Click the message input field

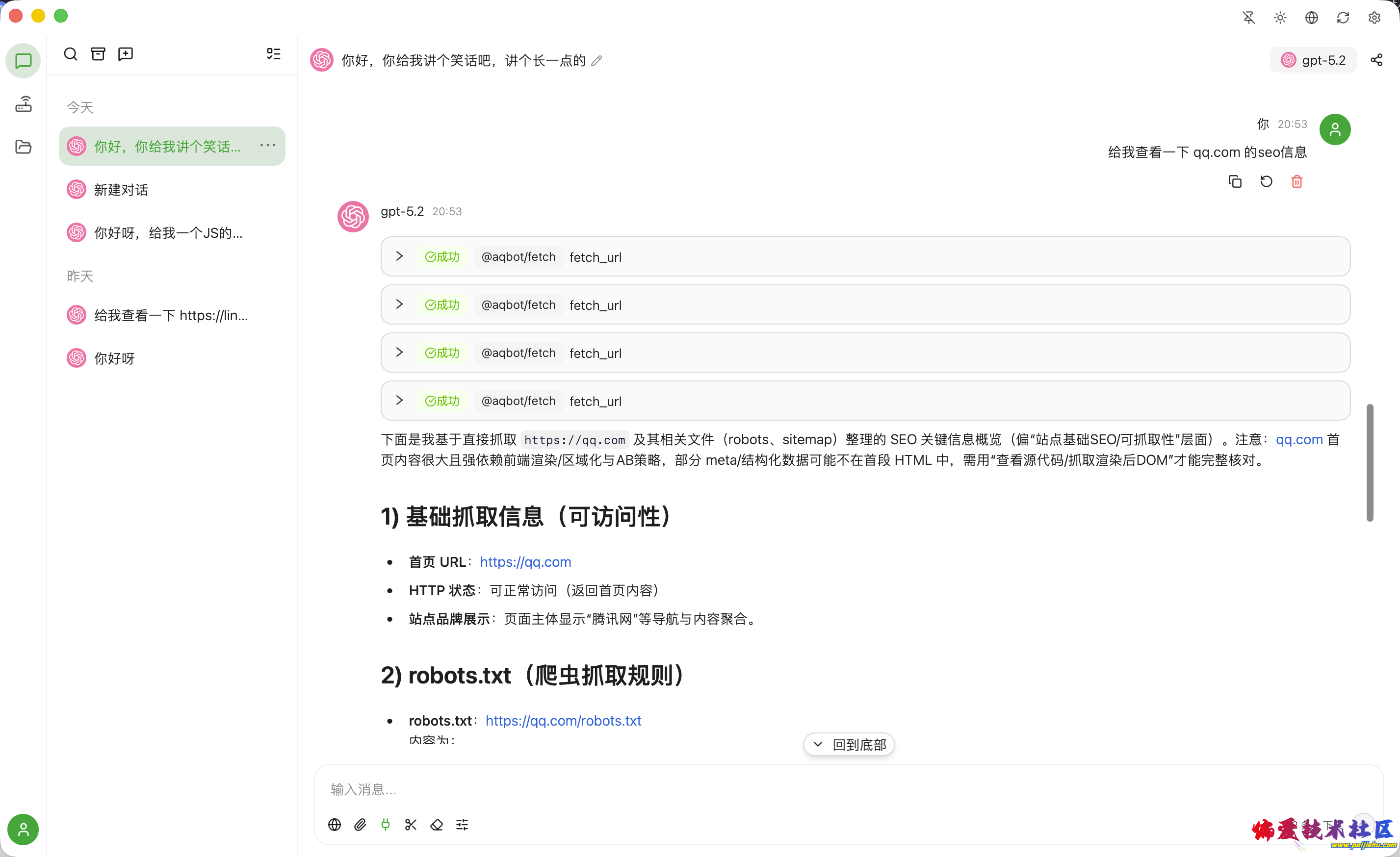(682, 789)
